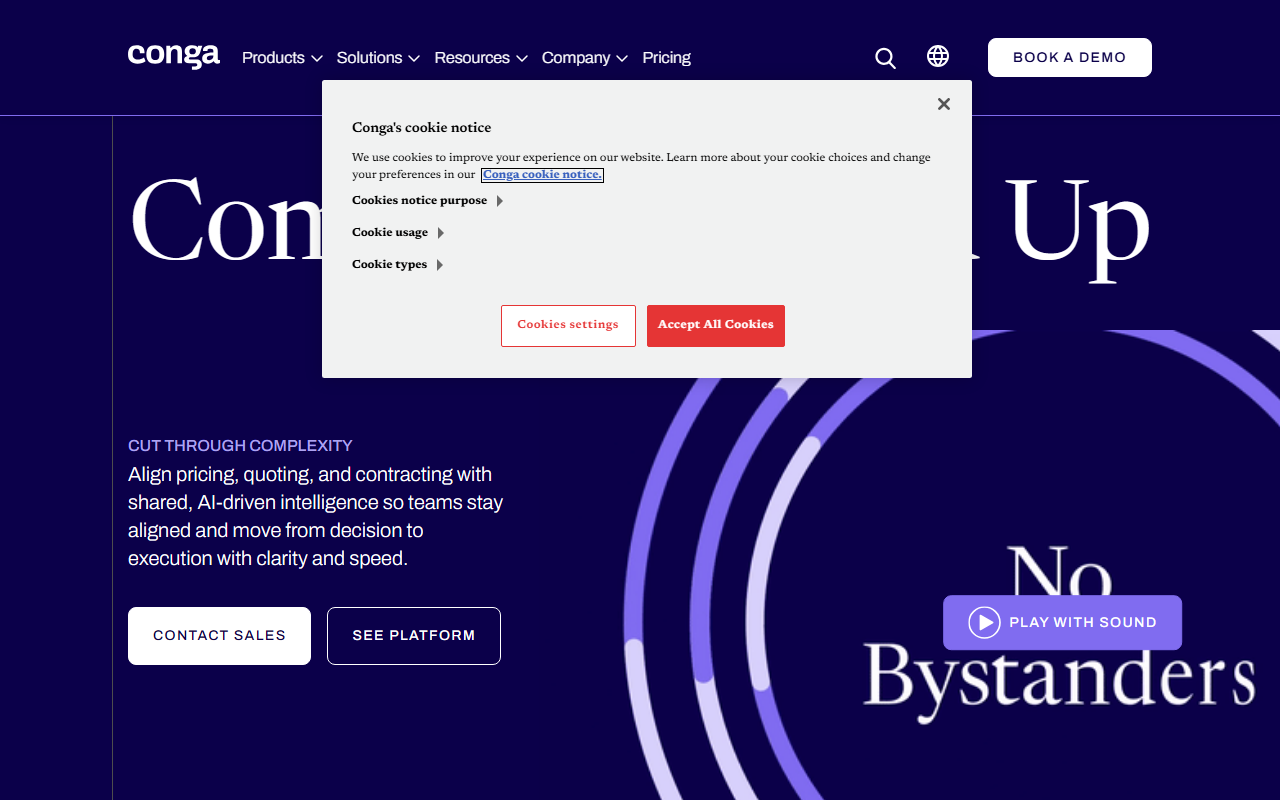1280x800 pixels.
Task: Close the cookie notice with X
Action: (x=944, y=104)
